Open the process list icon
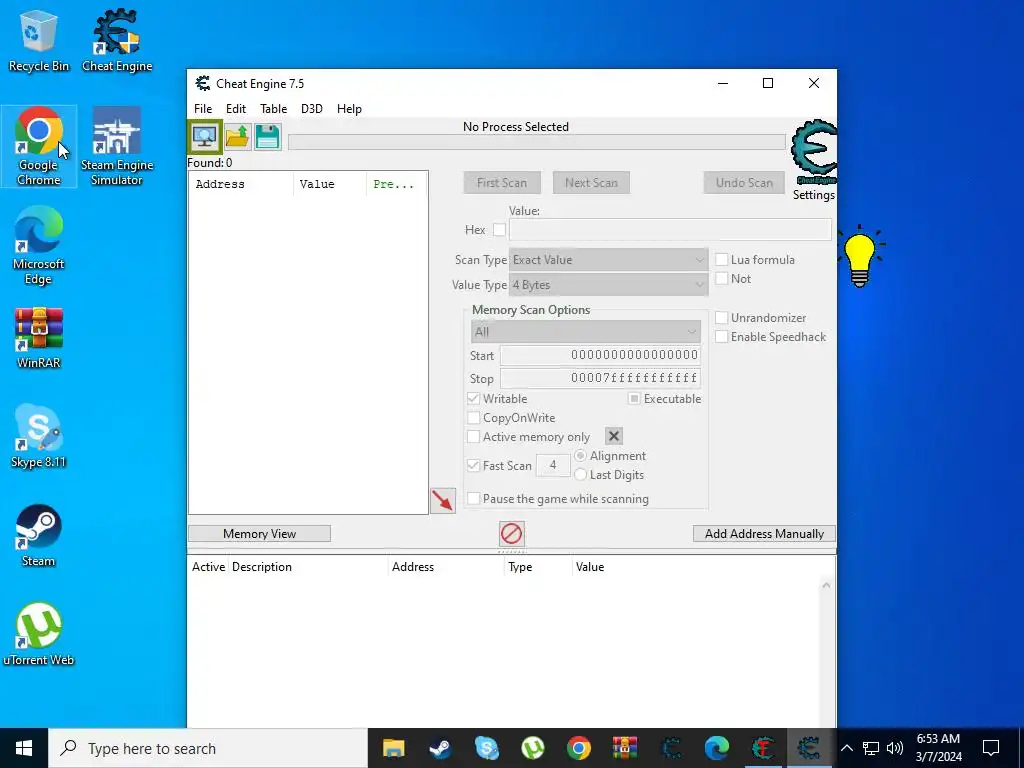1024x768 pixels. click(205, 137)
